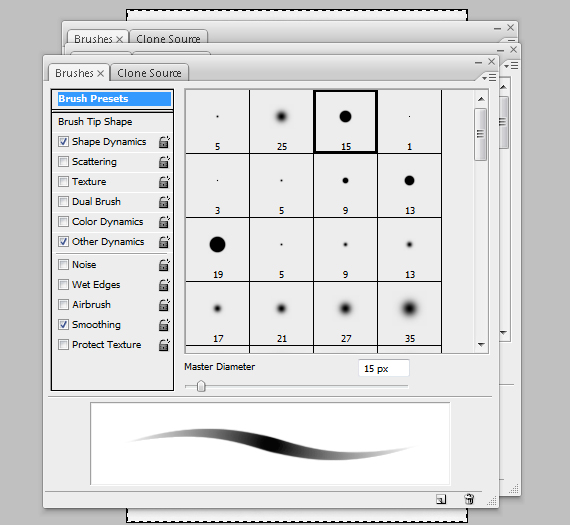This screenshot has width=570, height=525.
Task: Click lock icon beside Wet Edges
Action: (x=164, y=285)
